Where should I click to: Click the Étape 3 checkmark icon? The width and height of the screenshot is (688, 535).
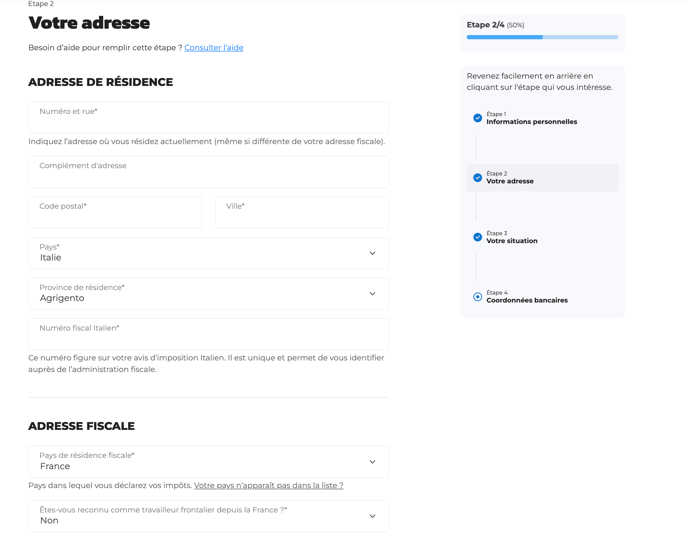coord(477,237)
